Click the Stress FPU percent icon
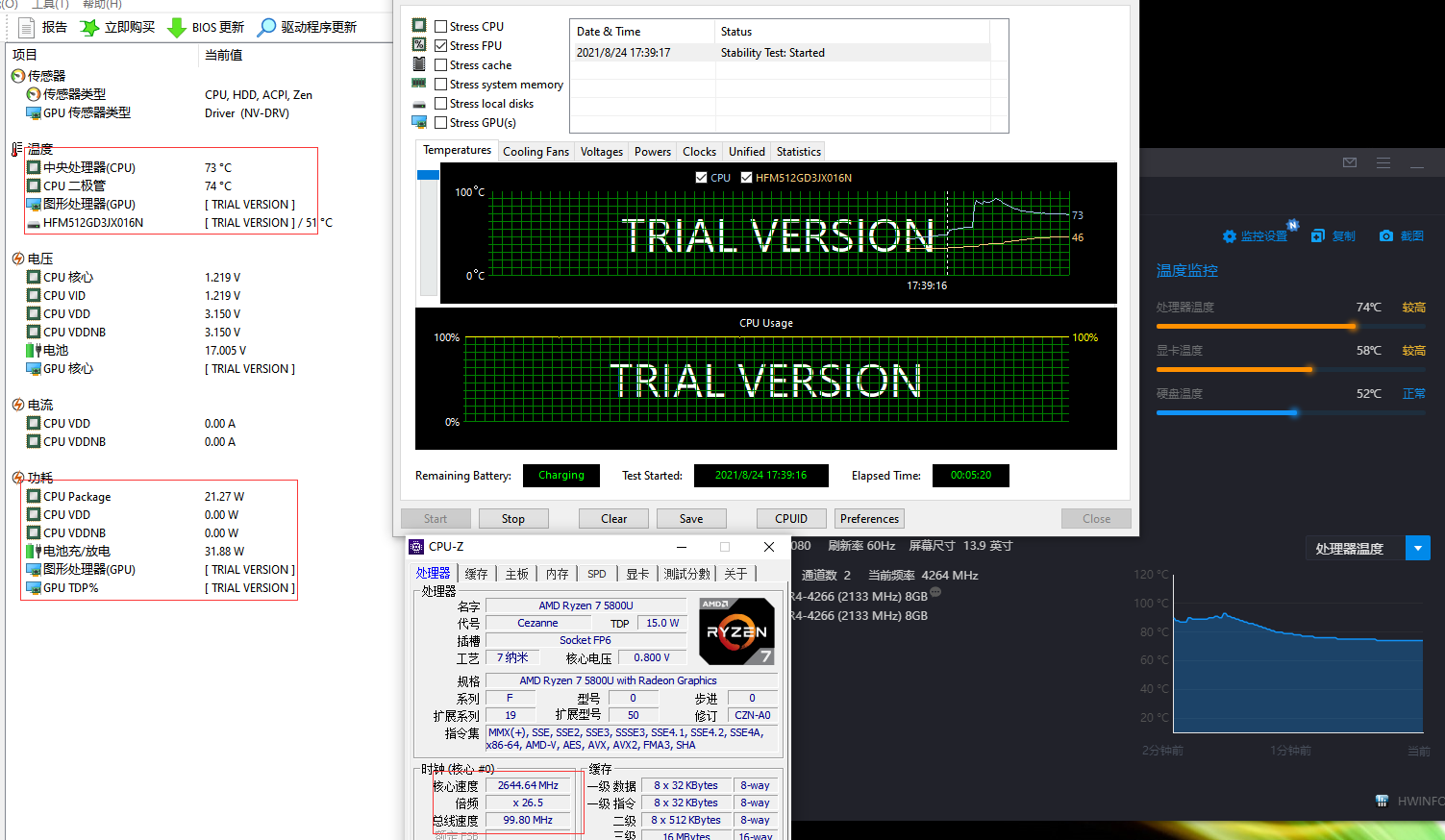 [419, 44]
